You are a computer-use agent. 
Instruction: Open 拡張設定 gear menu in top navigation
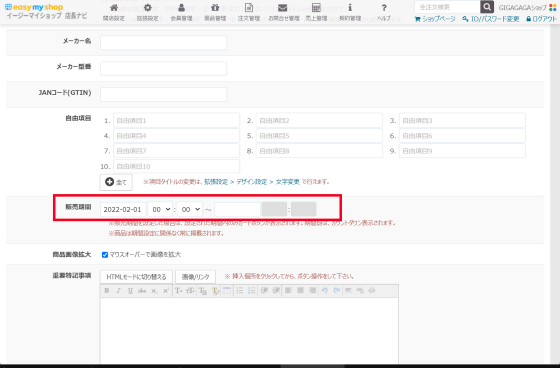click(148, 12)
